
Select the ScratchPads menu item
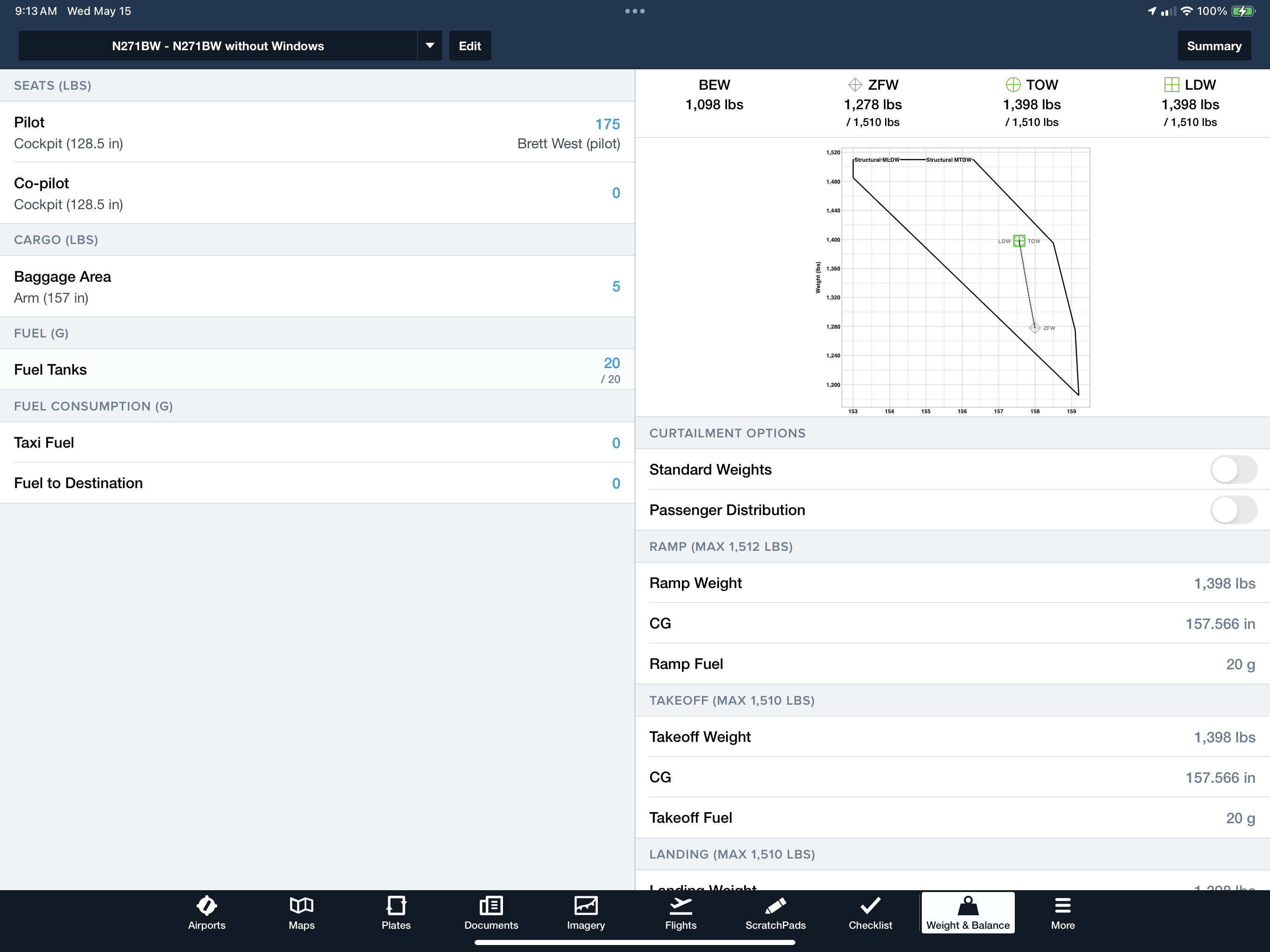click(775, 913)
